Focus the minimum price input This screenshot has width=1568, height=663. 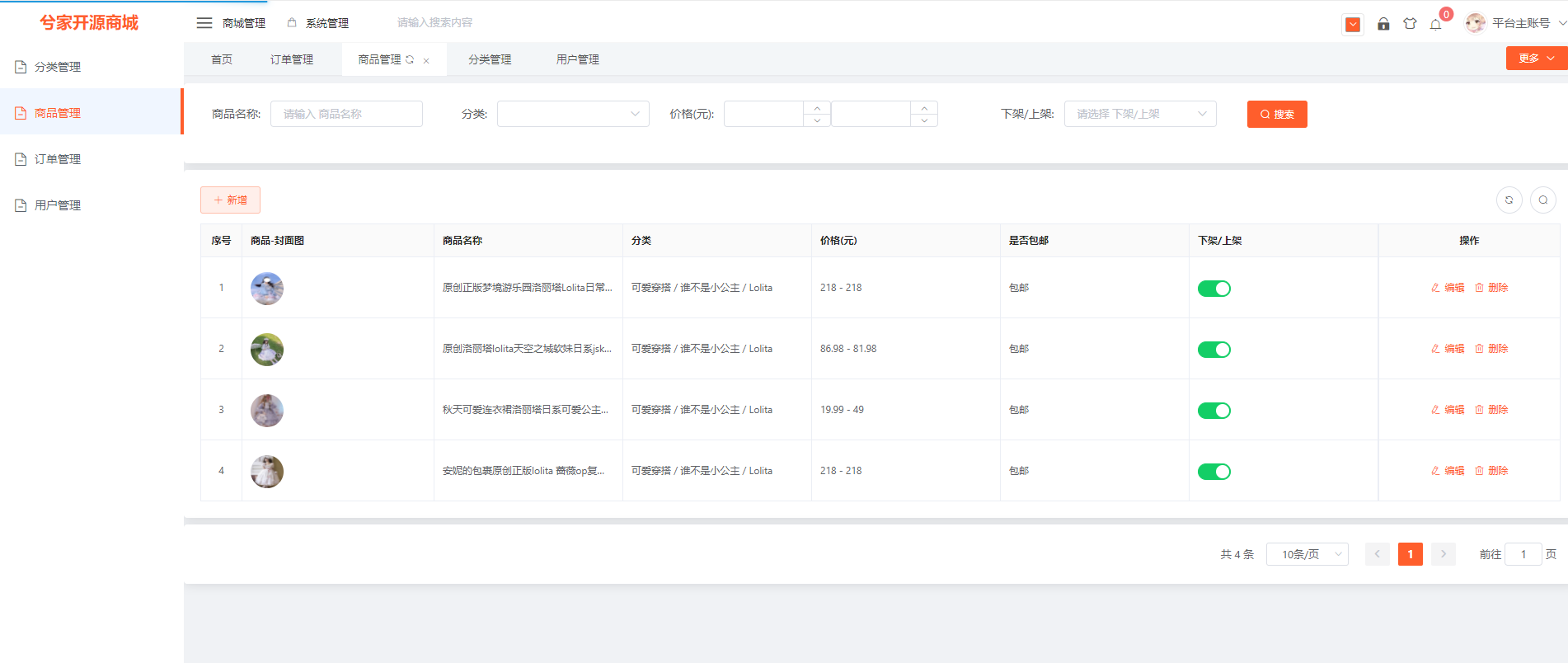763,114
